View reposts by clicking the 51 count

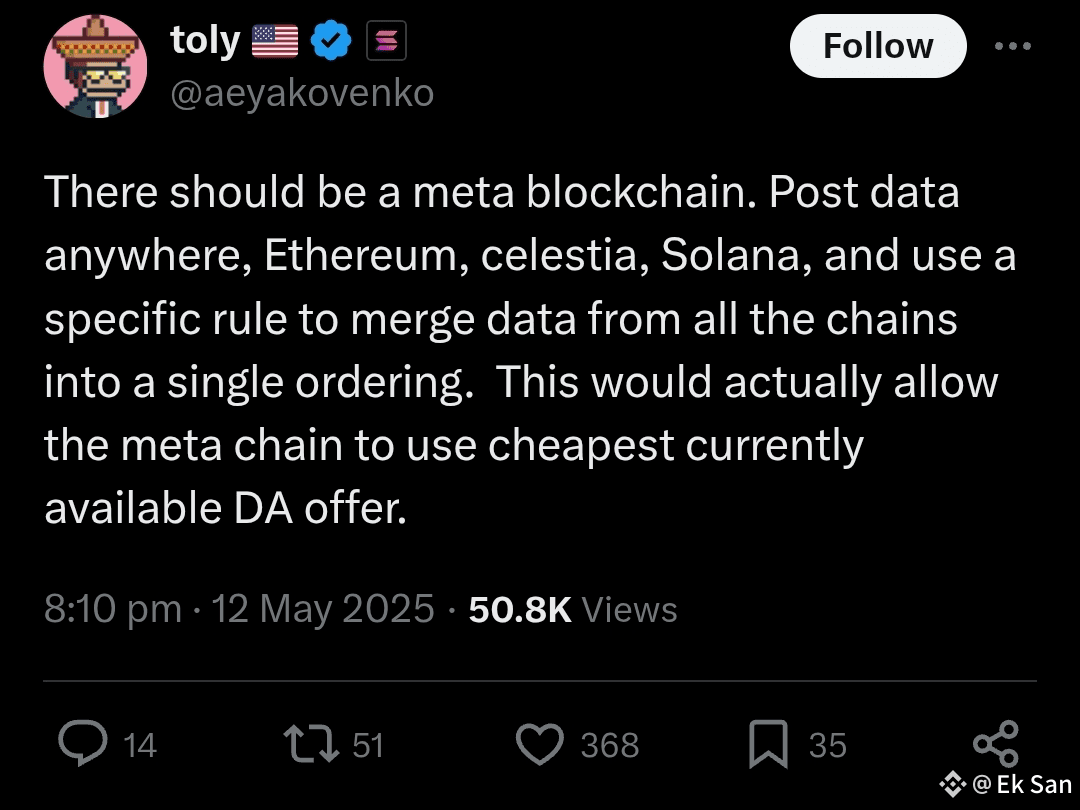[x=368, y=744]
